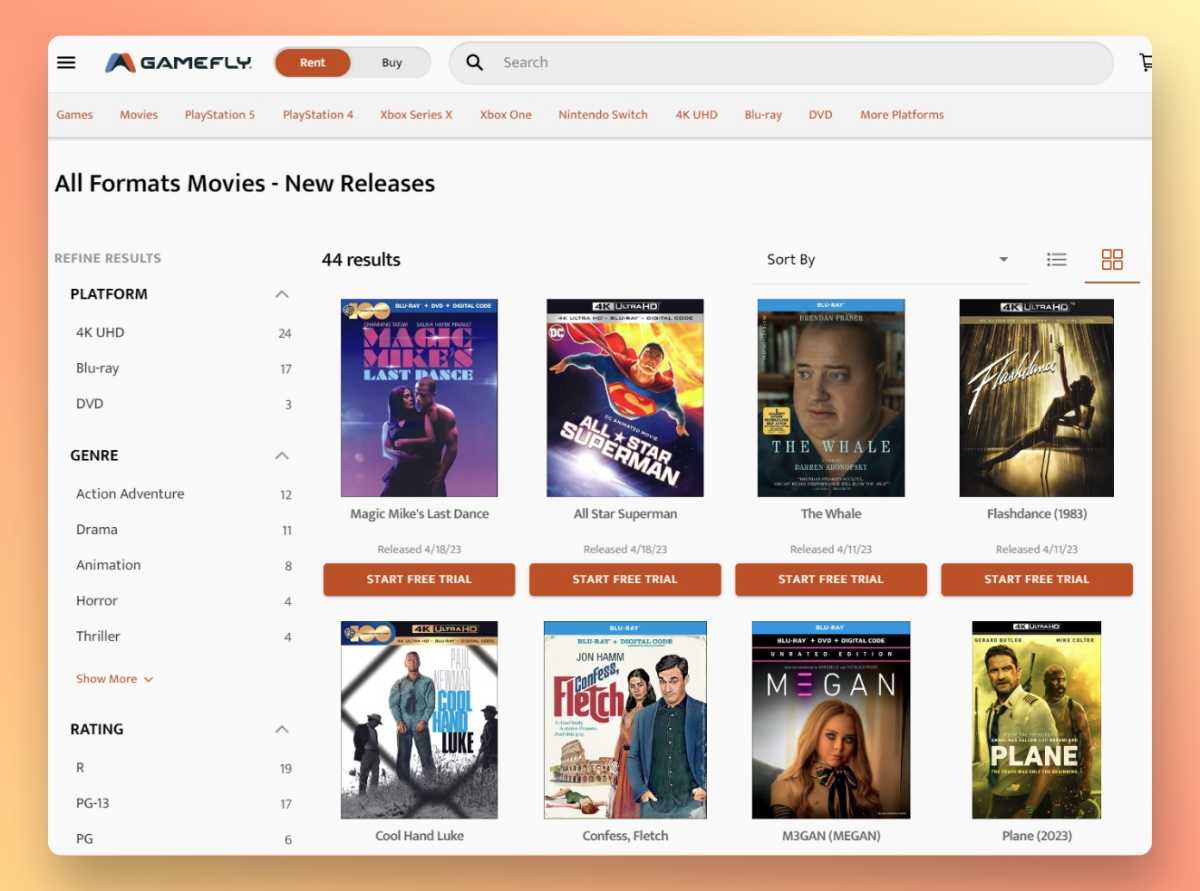The image size is (1200, 891).
Task: Open The Whale cover thumbnail
Action: pyautogui.click(x=831, y=398)
